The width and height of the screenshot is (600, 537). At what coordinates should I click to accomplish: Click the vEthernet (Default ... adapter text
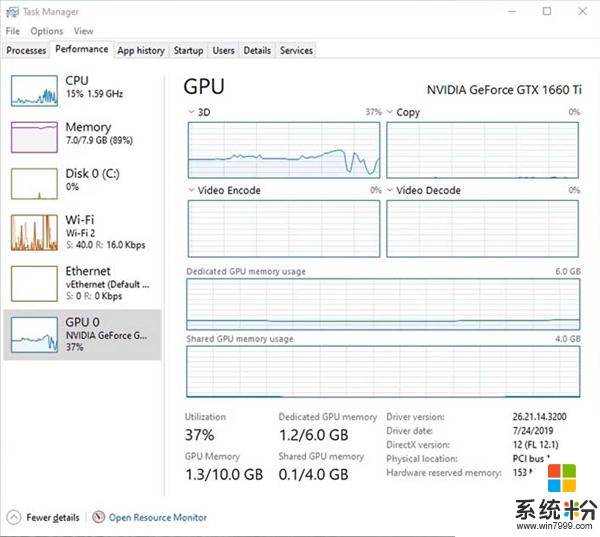point(108,284)
